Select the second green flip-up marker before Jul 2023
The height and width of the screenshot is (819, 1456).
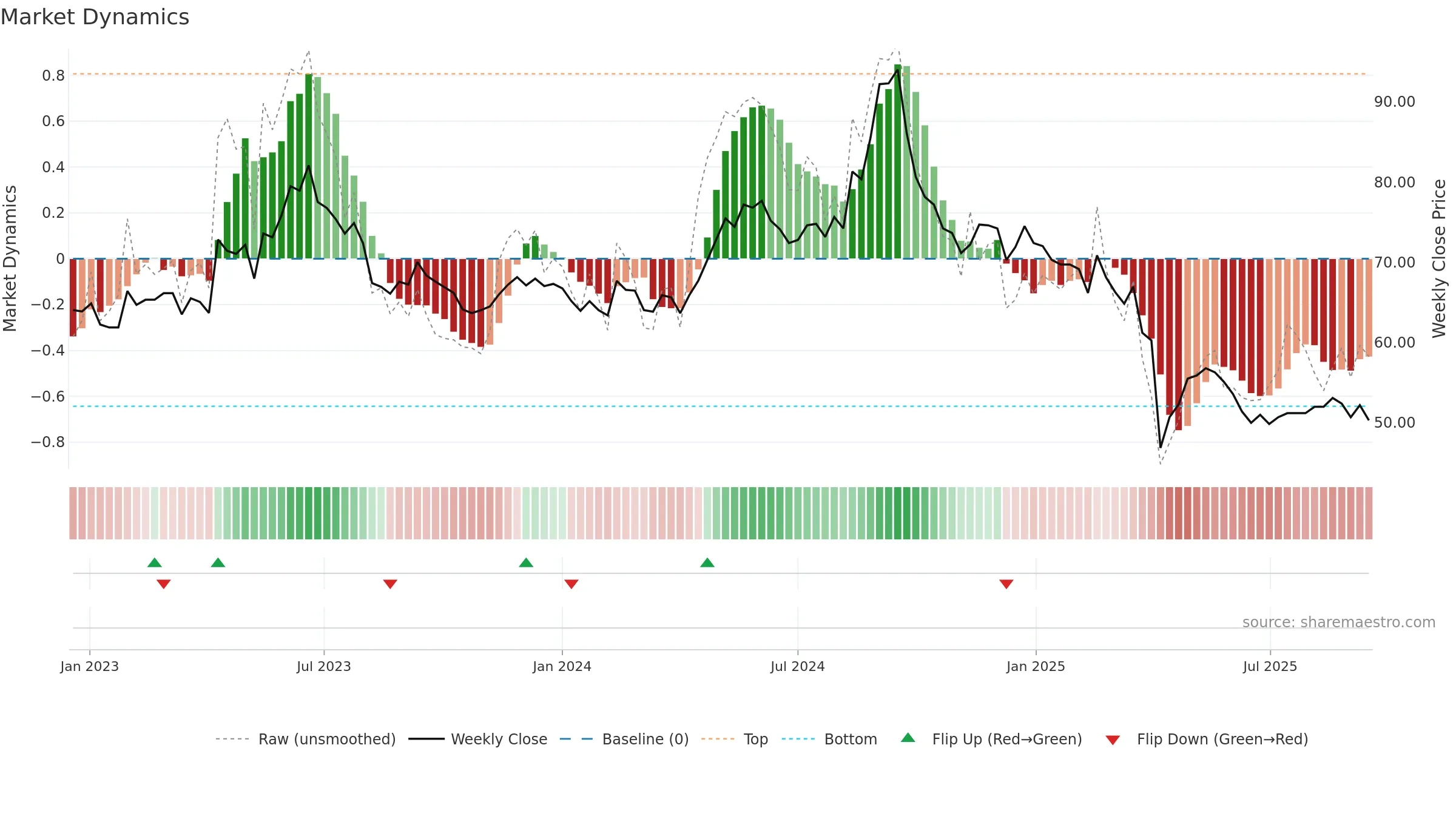[218, 562]
